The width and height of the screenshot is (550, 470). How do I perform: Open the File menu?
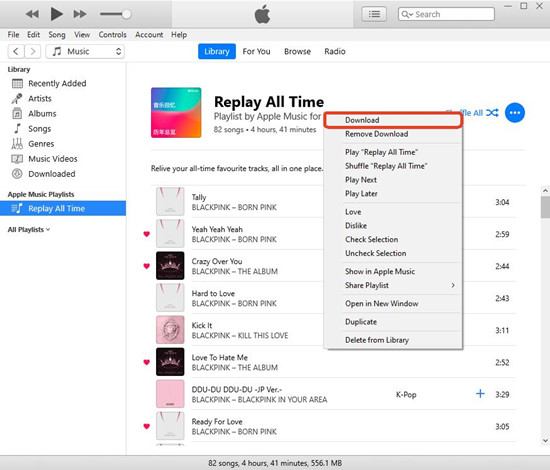(x=13, y=35)
